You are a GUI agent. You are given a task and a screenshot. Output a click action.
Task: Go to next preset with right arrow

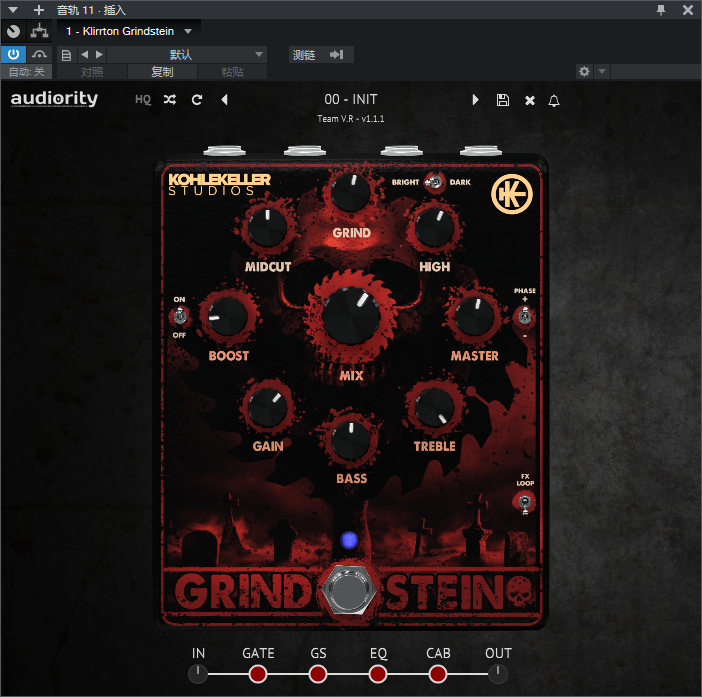point(475,99)
